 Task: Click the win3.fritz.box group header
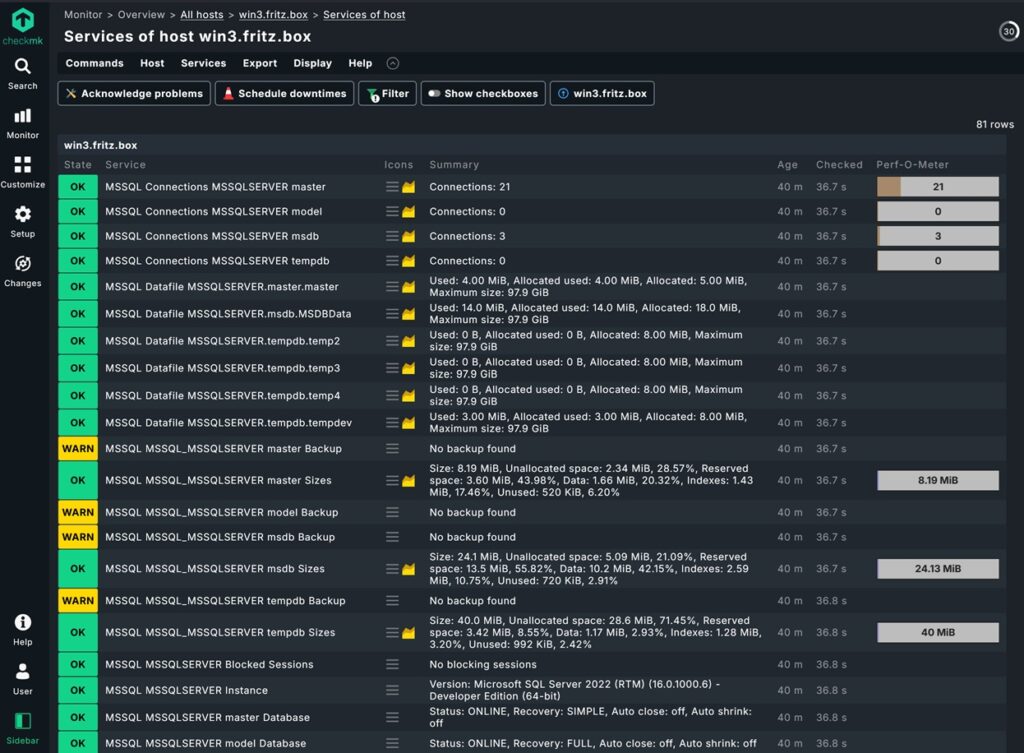(x=101, y=145)
